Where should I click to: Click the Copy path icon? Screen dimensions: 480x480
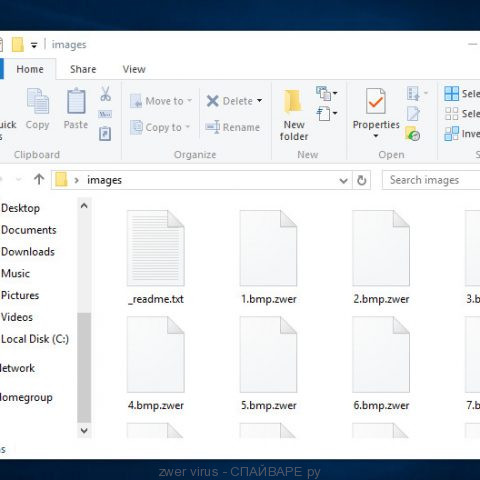105,114
